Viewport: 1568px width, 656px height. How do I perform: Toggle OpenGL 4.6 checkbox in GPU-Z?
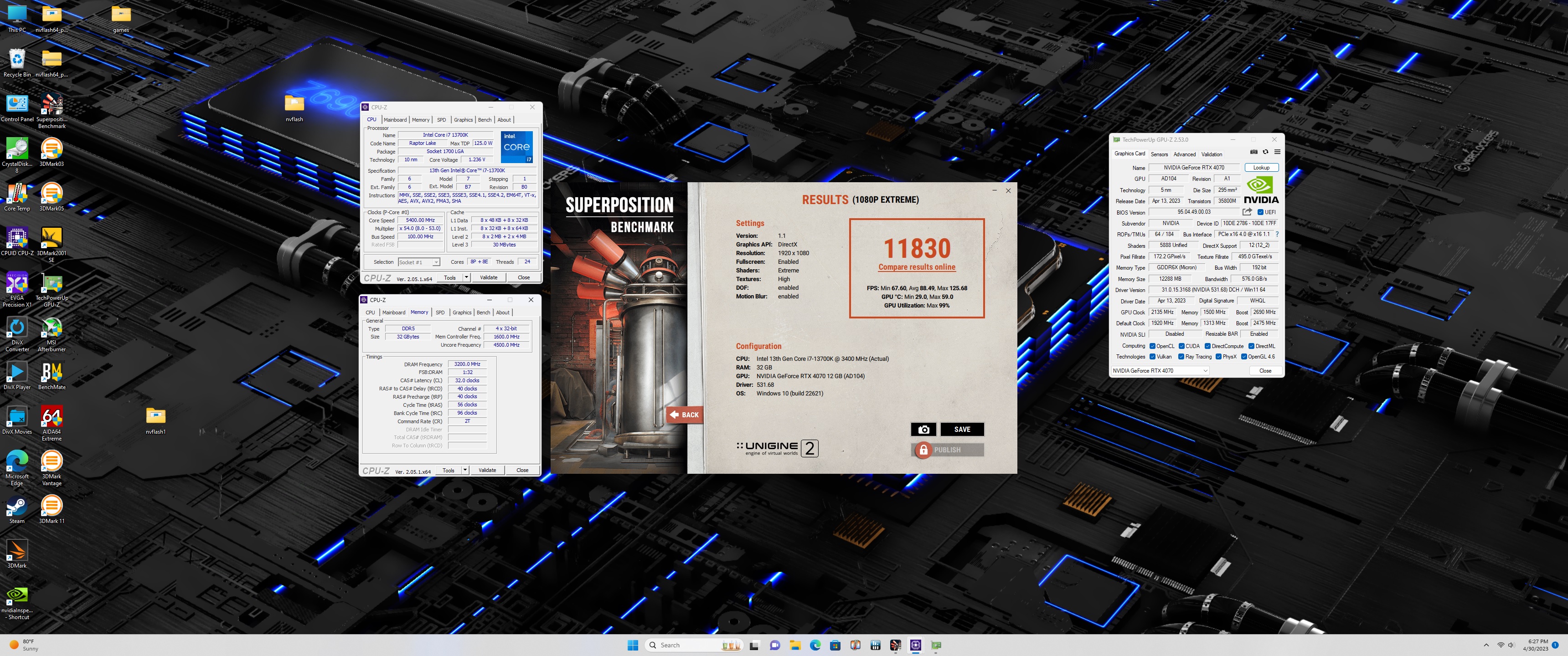point(1243,357)
